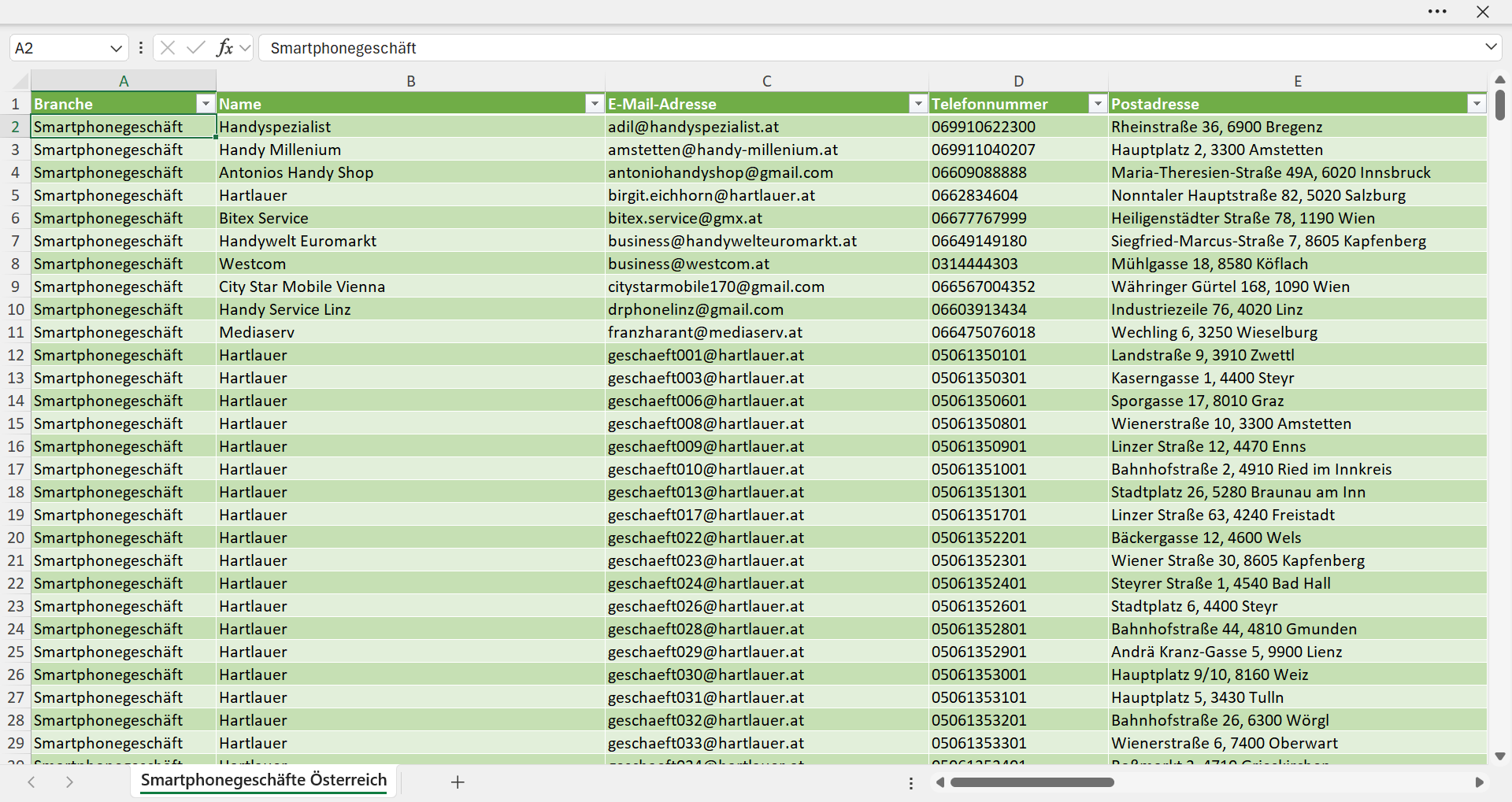Select the Smartphonegeschäfte Österreich sheet tab

[264, 781]
